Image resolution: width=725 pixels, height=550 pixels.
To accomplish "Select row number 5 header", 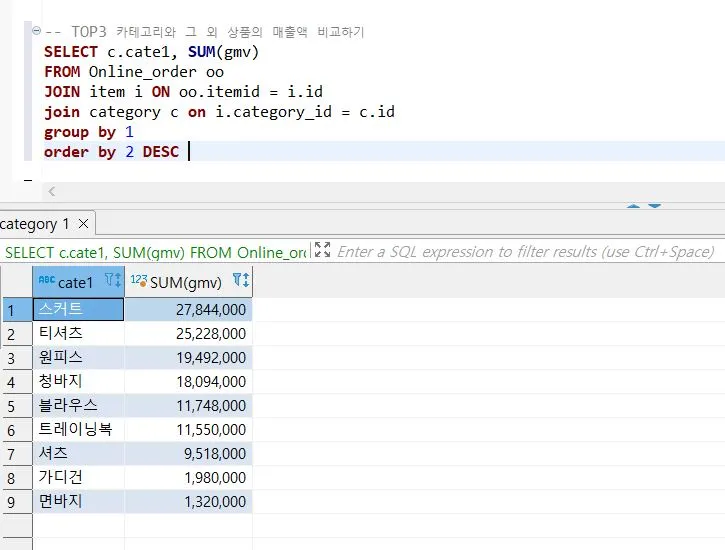I will point(17,406).
